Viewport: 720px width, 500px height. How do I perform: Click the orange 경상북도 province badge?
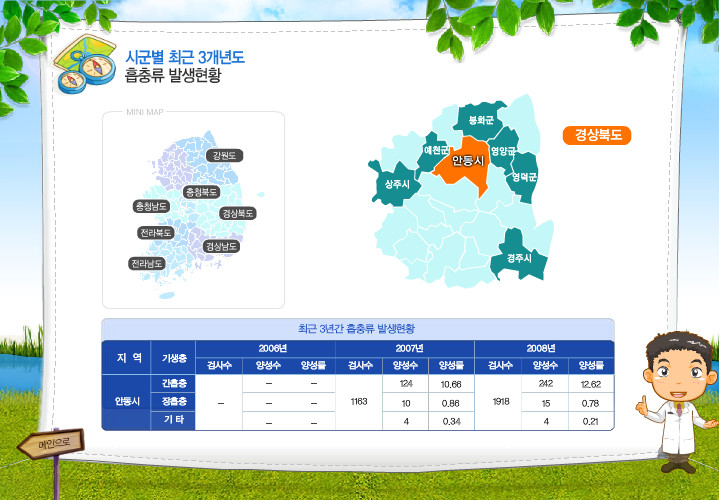597,136
